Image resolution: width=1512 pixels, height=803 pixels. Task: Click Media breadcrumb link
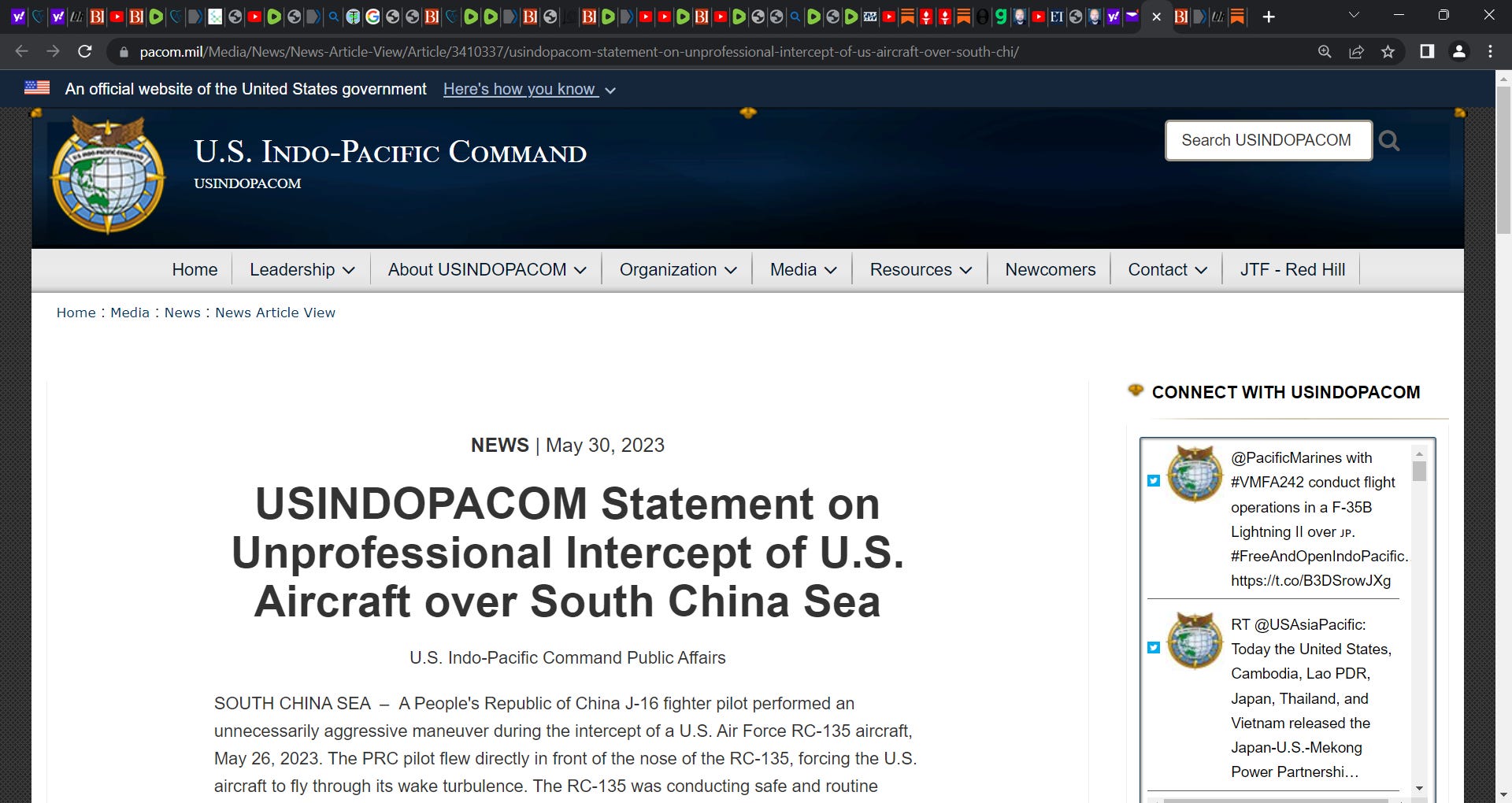click(x=130, y=313)
